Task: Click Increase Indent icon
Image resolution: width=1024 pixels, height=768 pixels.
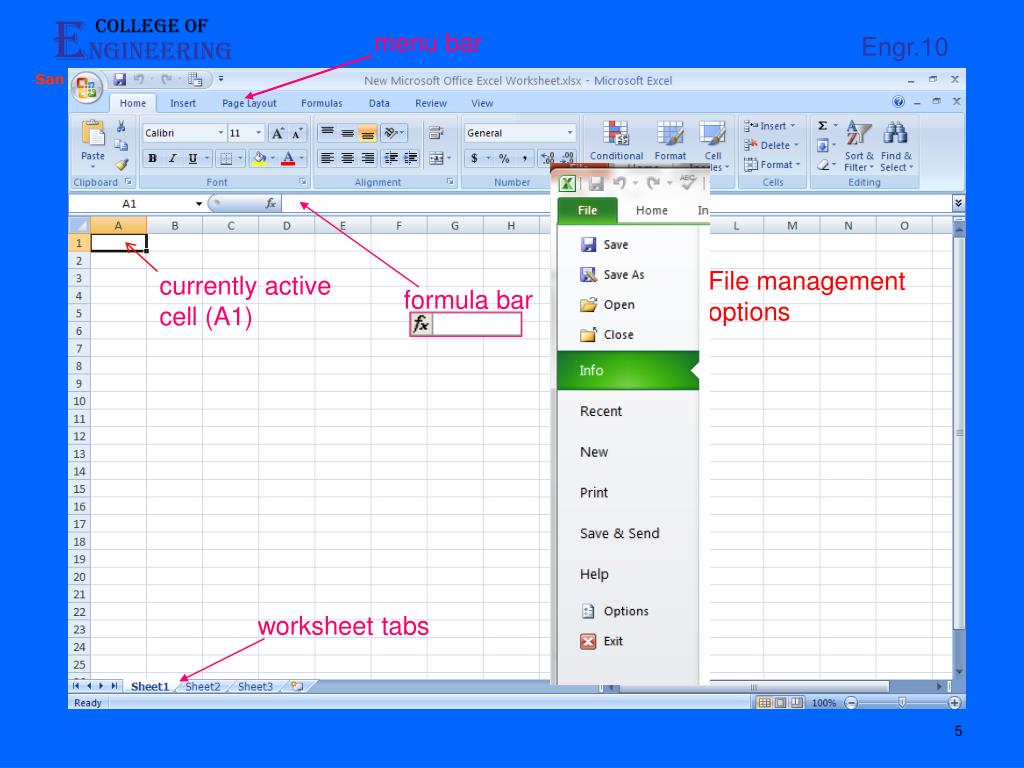Action: [411, 158]
